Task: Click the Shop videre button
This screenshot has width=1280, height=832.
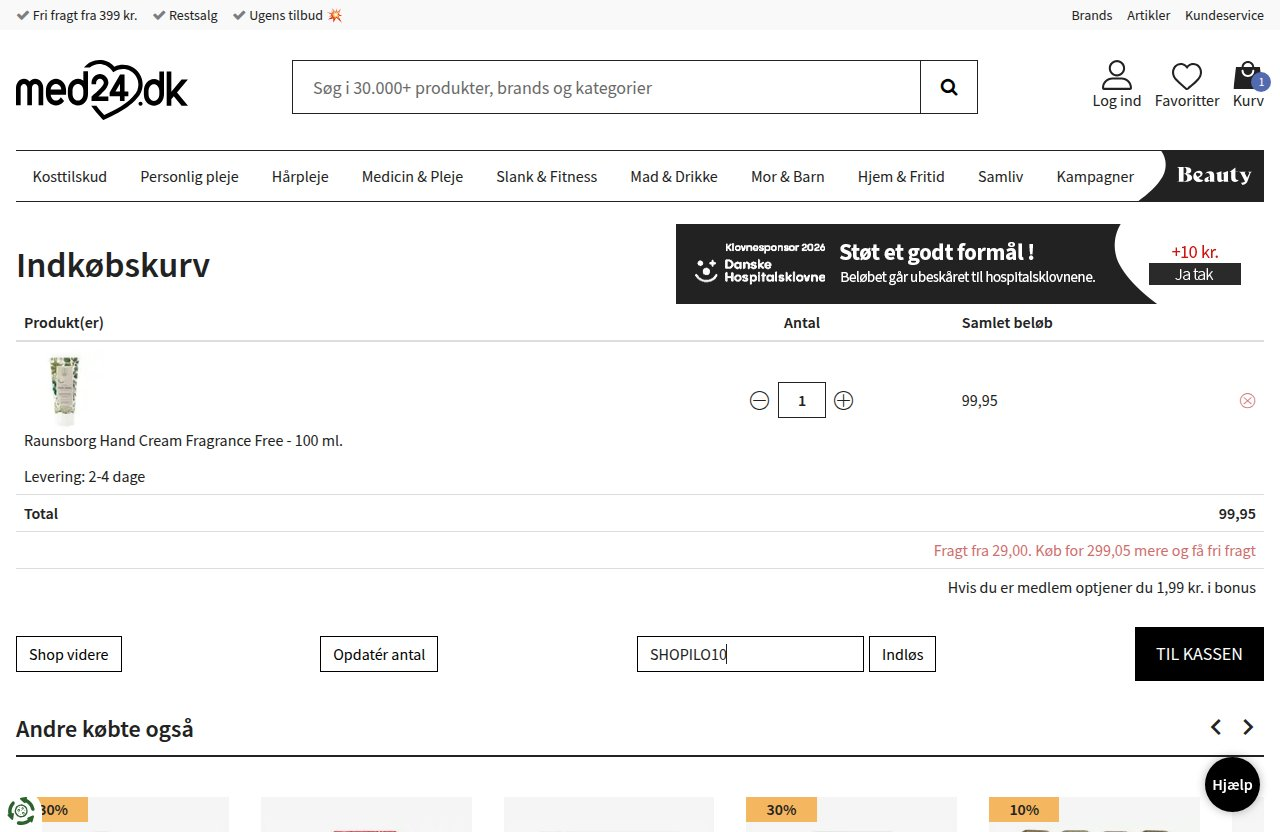Action: click(69, 654)
